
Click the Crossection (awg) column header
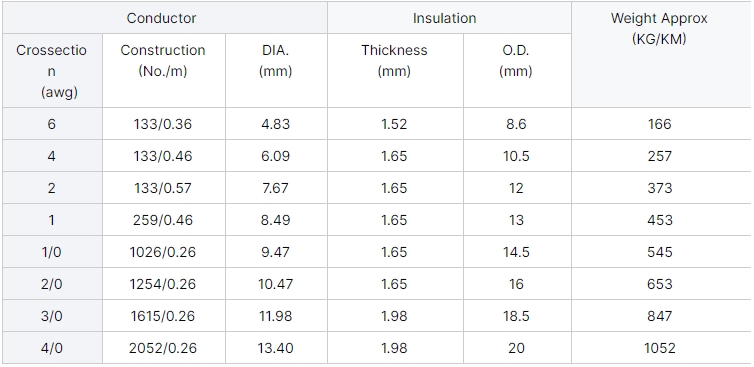coord(51,71)
